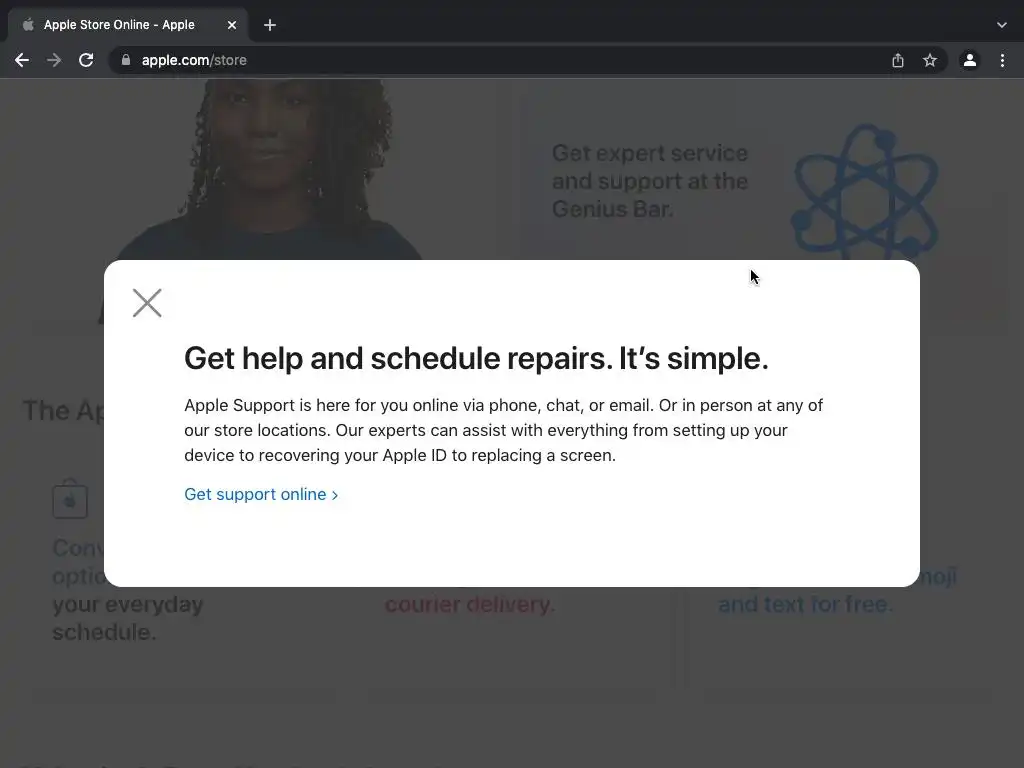Image resolution: width=1024 pixels, height=768 pixels.
Task: Bookmark this page with the star icon
Action: pos(930,60)
